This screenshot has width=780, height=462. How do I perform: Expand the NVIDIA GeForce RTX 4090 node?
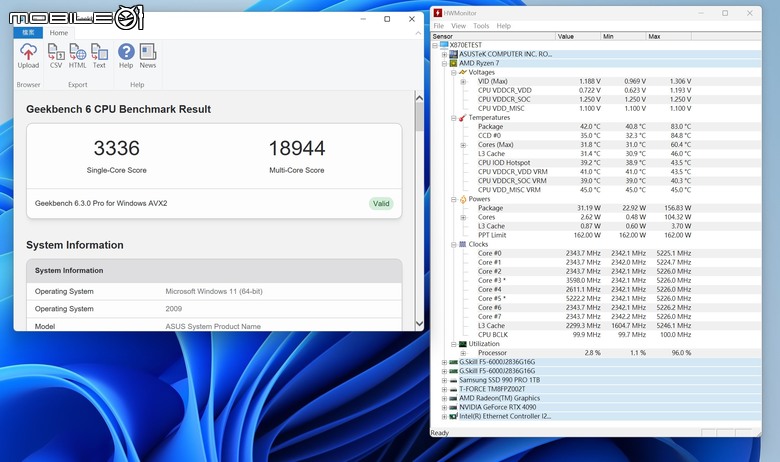(x=444, y=407)
